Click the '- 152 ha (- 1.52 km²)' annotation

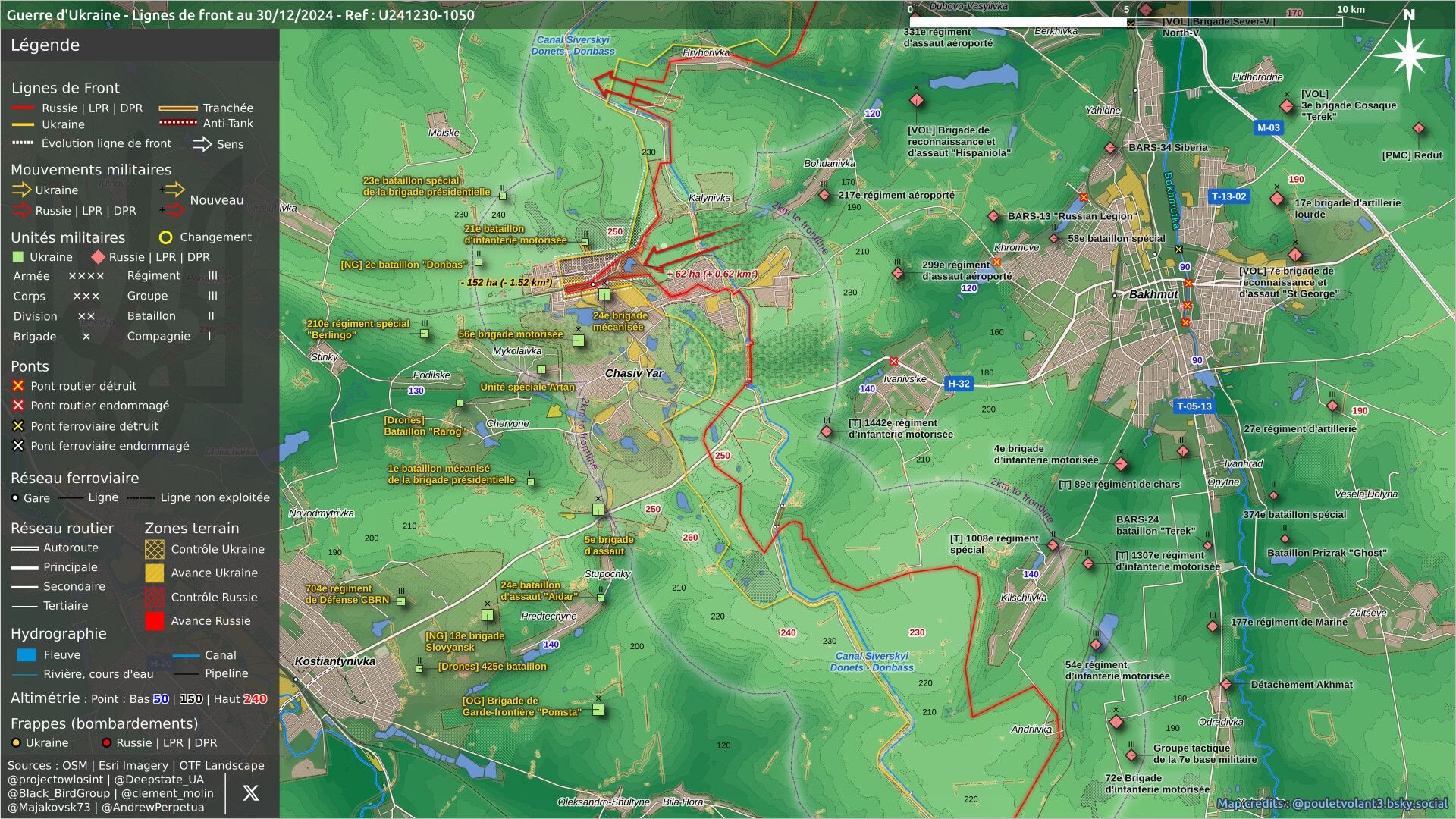[507, 283]
